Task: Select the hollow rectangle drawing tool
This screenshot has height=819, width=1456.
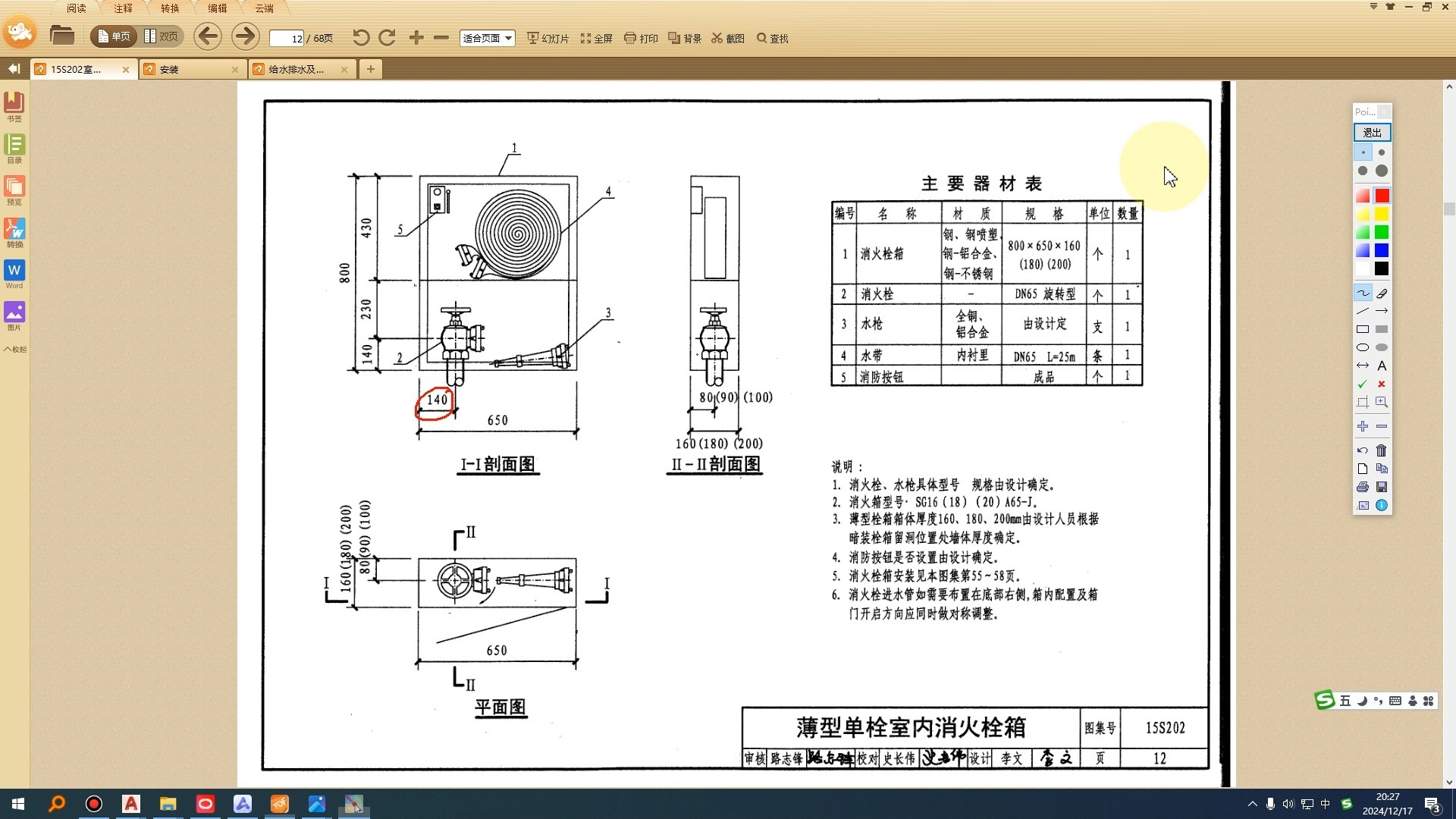Action: click(x=1363, y=329)
